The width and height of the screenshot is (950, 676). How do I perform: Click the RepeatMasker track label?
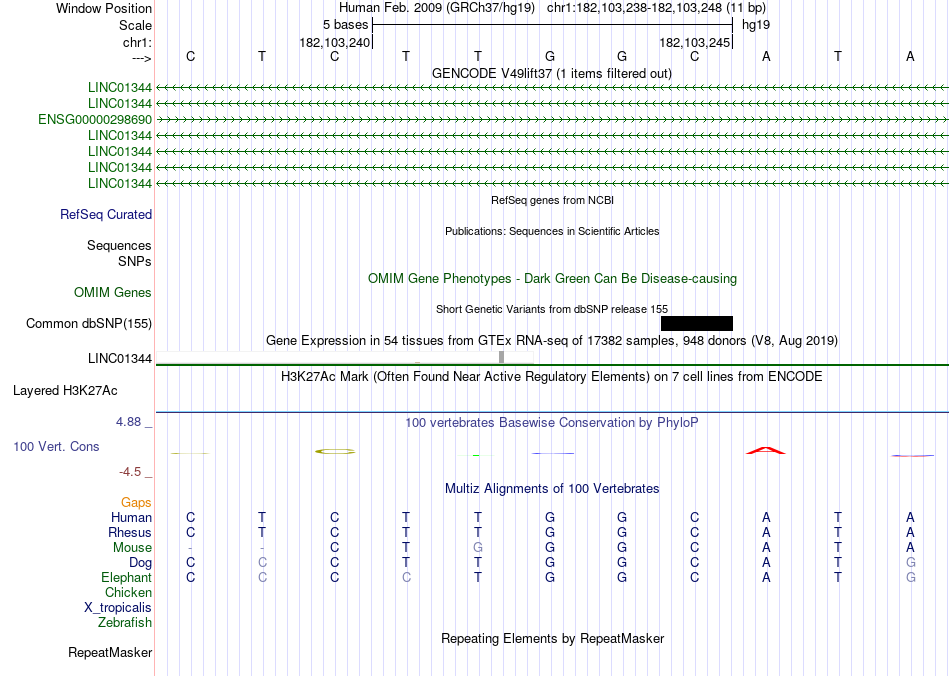point(110,652)
